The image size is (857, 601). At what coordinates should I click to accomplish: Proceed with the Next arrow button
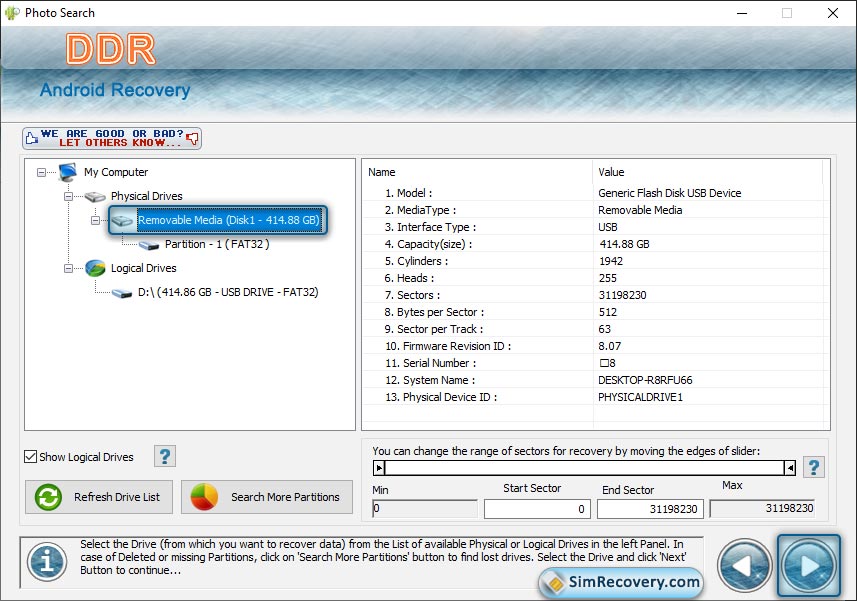tap(809, 565)
